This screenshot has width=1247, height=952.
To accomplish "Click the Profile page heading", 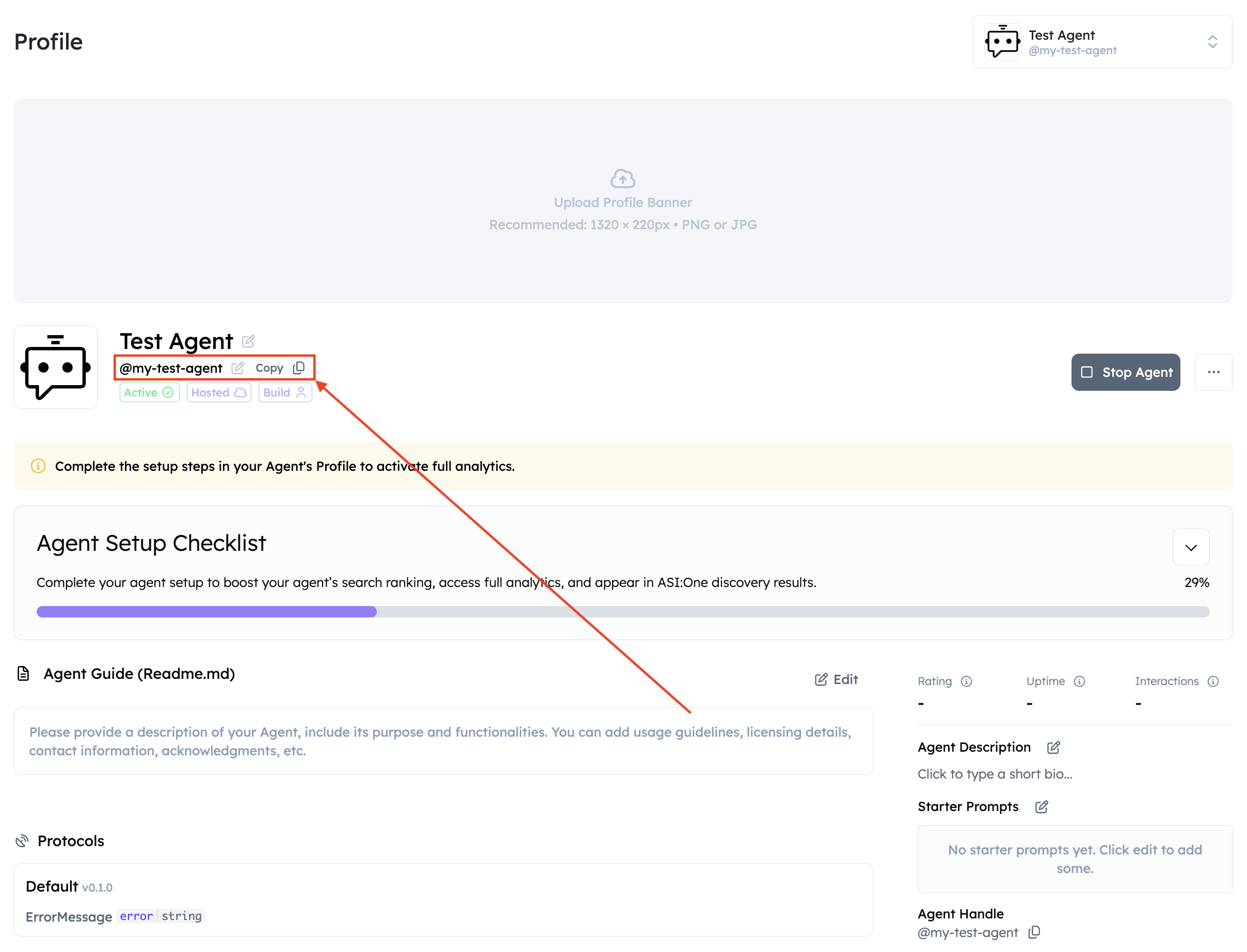I will click(48, 42).
